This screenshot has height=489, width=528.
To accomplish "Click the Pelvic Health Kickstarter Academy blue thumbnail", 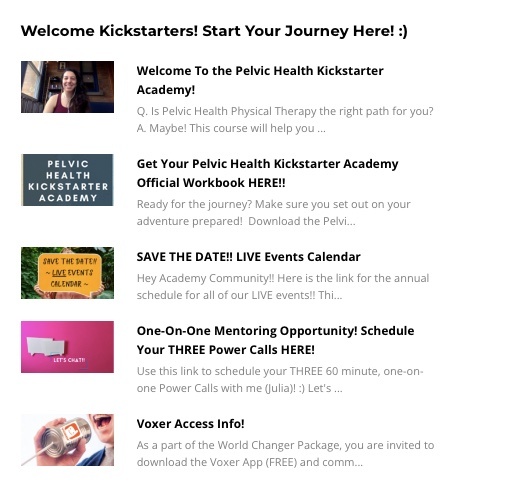I will pyautogui.click(x=67, y=180).
